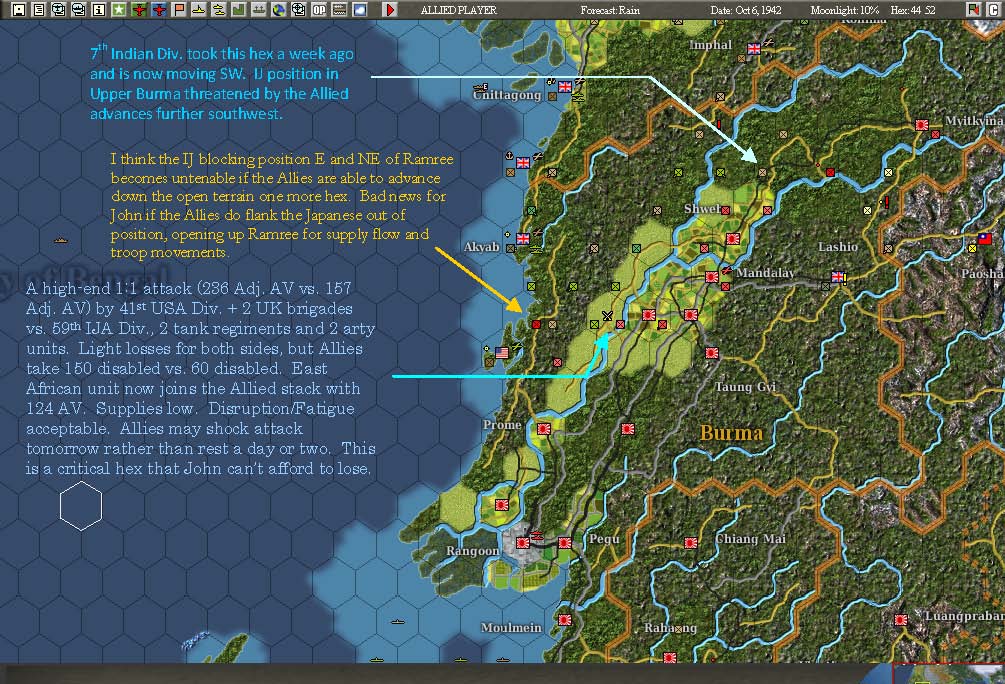Click the flag icon at top right
Viewport: 1005px width, 684px height.
click(974, 9)
